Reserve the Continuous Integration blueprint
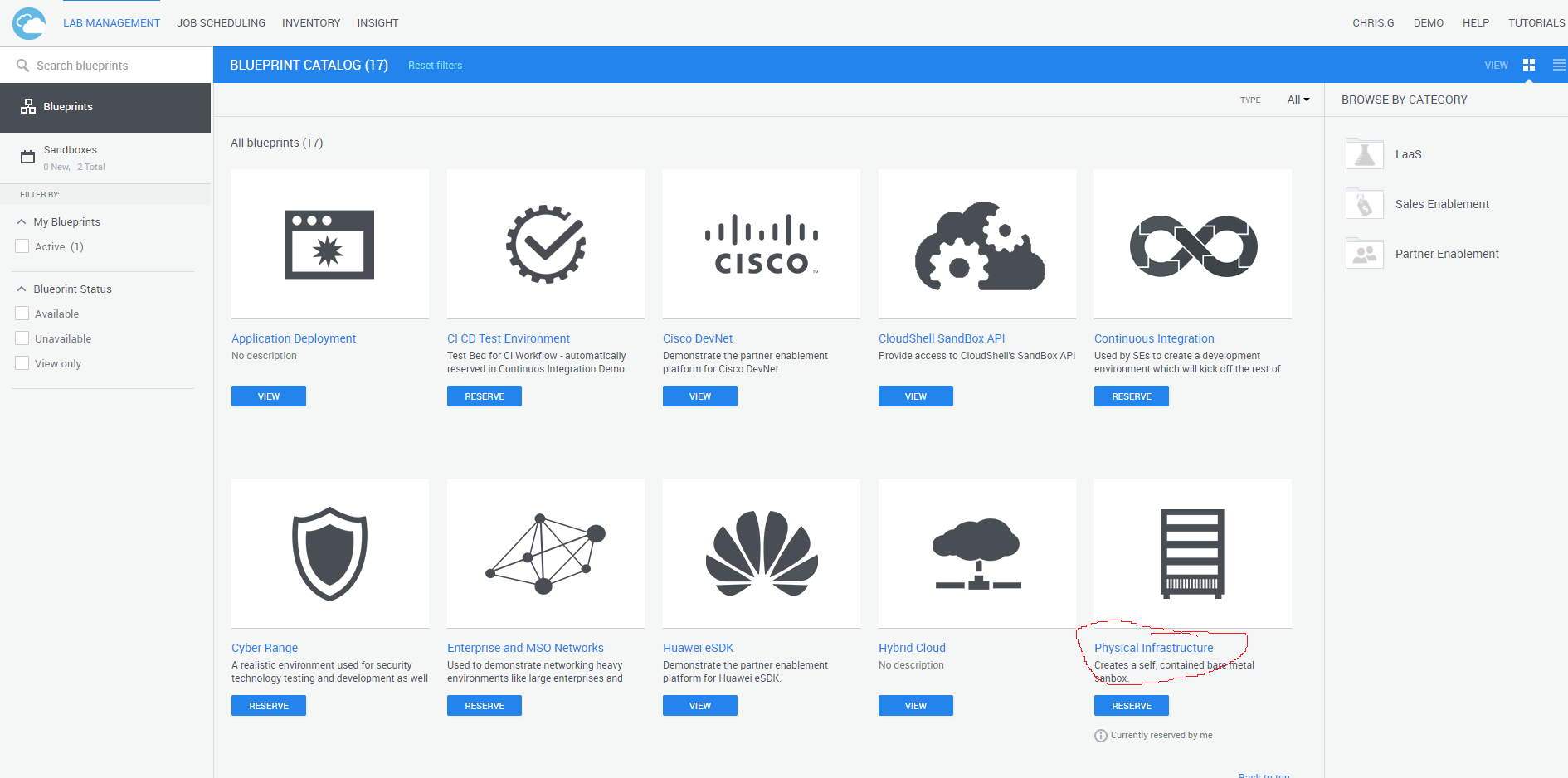Screen dimensions: 1568x778 [x=1132, y=396]
